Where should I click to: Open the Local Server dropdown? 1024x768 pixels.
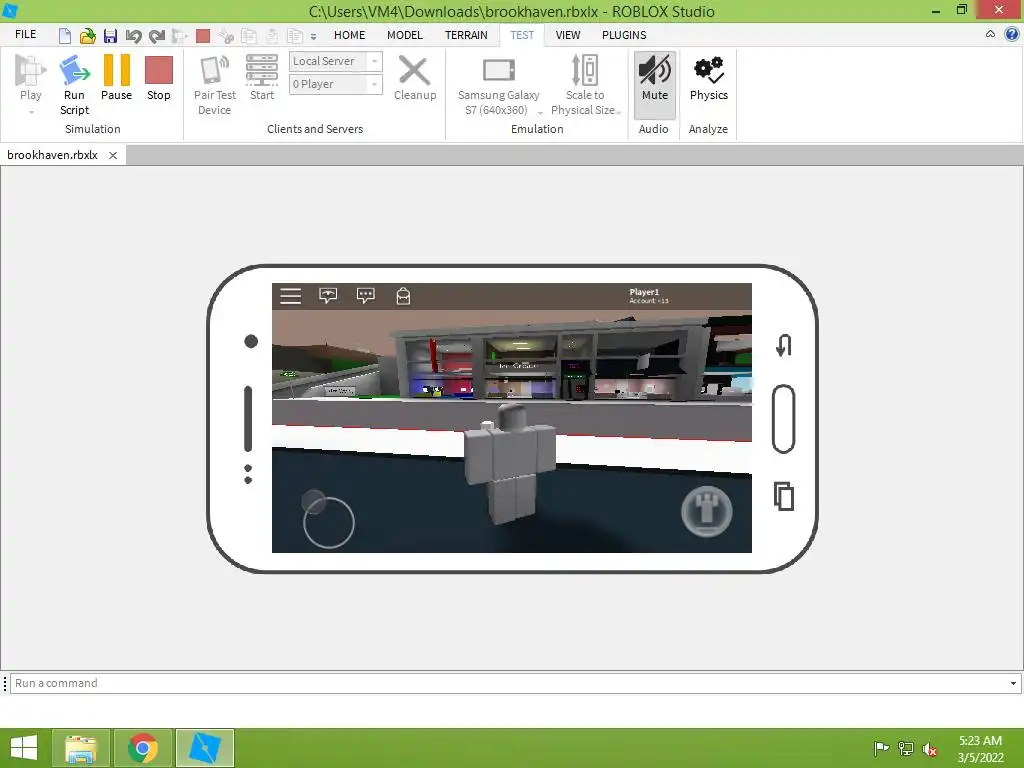(x=336, y=61)
